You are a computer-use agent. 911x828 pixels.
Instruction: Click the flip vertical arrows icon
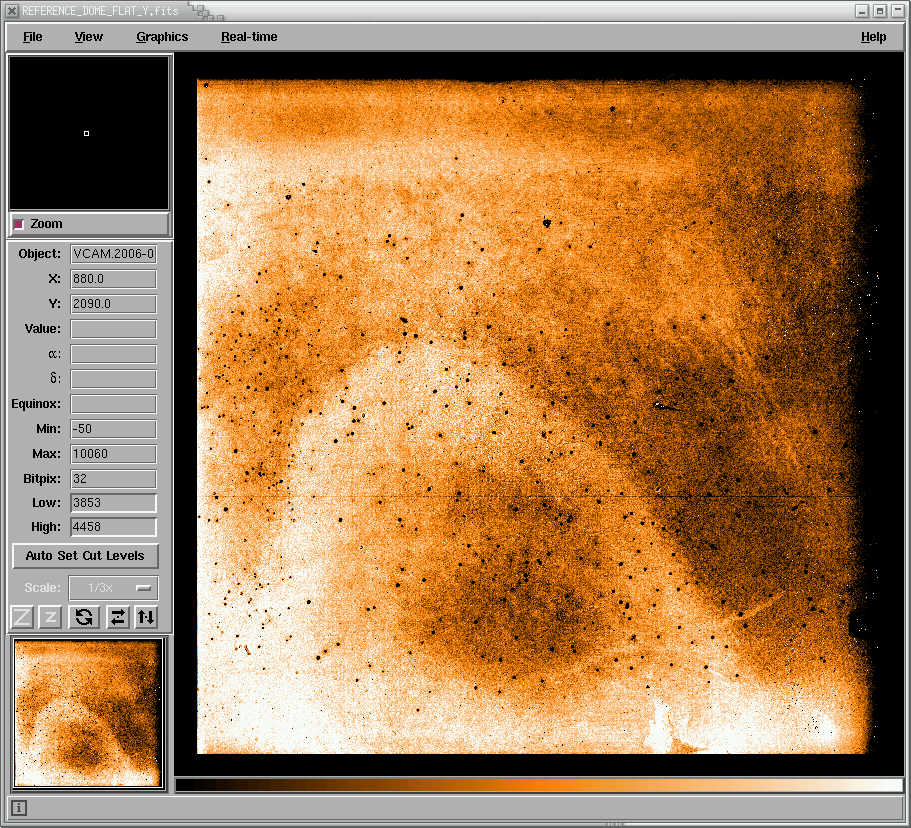point(146,617)
